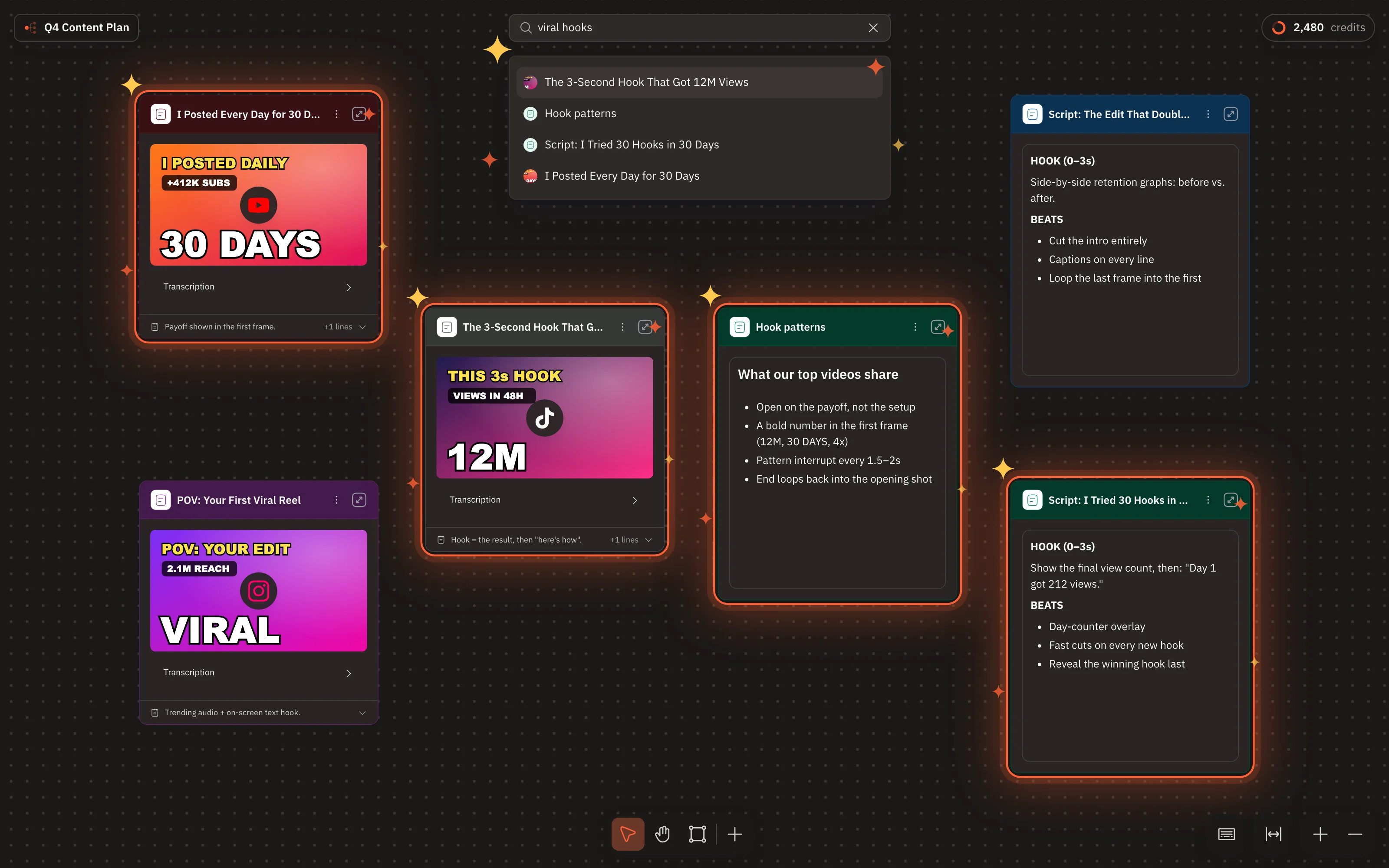Expand the Script: I Tried 30 Hooks card
The height and width of the screenshot is (868, 1389).
1231,500
